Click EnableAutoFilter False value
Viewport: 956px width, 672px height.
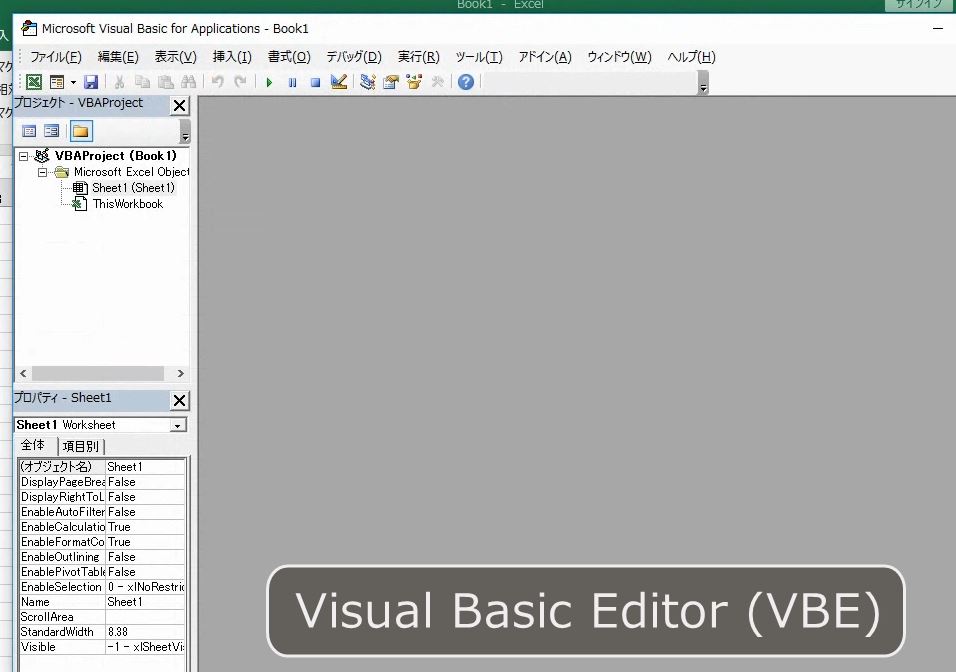[x=145, y=512]
